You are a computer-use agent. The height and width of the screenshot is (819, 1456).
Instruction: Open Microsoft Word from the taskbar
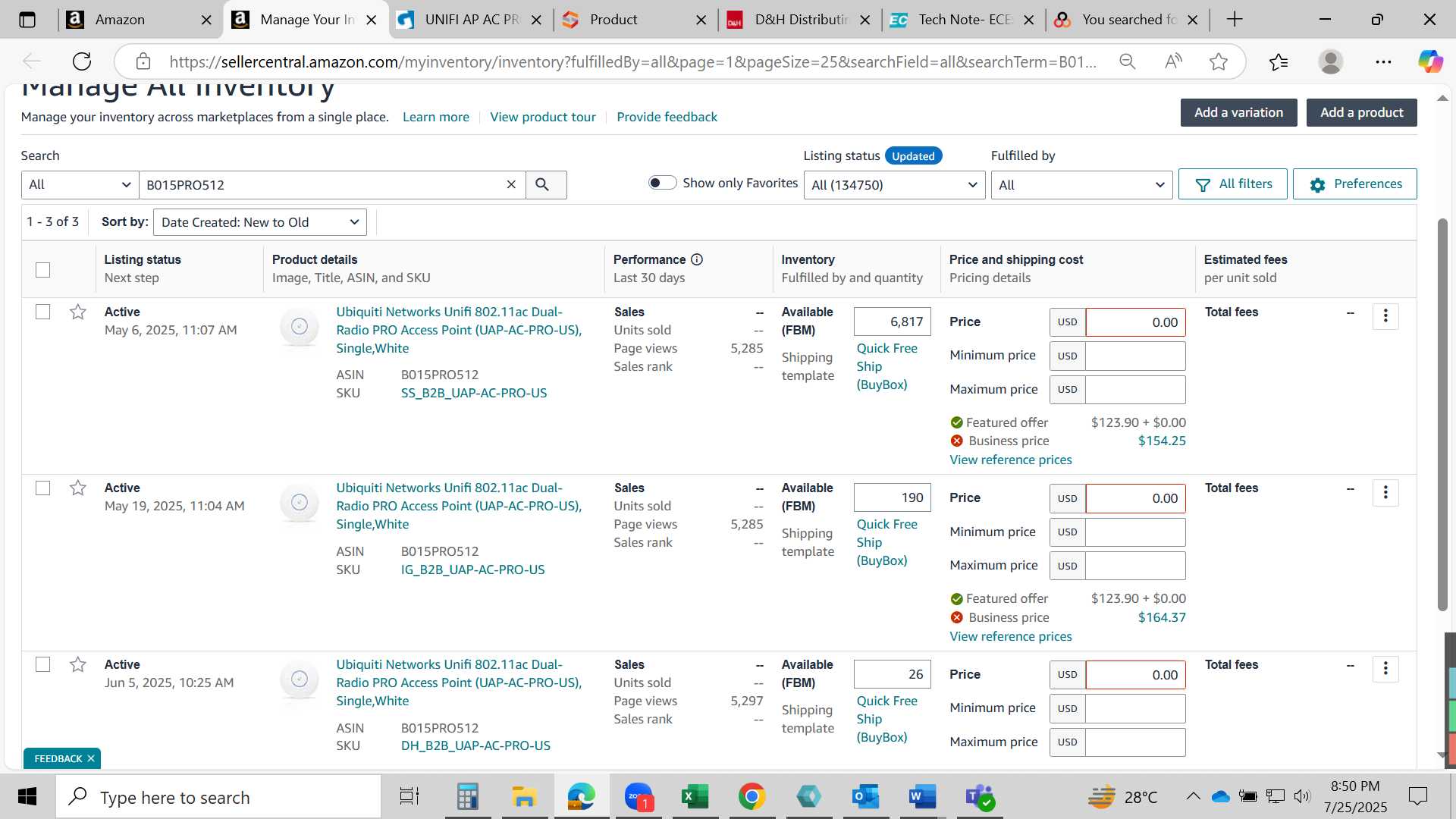point(922,797)
